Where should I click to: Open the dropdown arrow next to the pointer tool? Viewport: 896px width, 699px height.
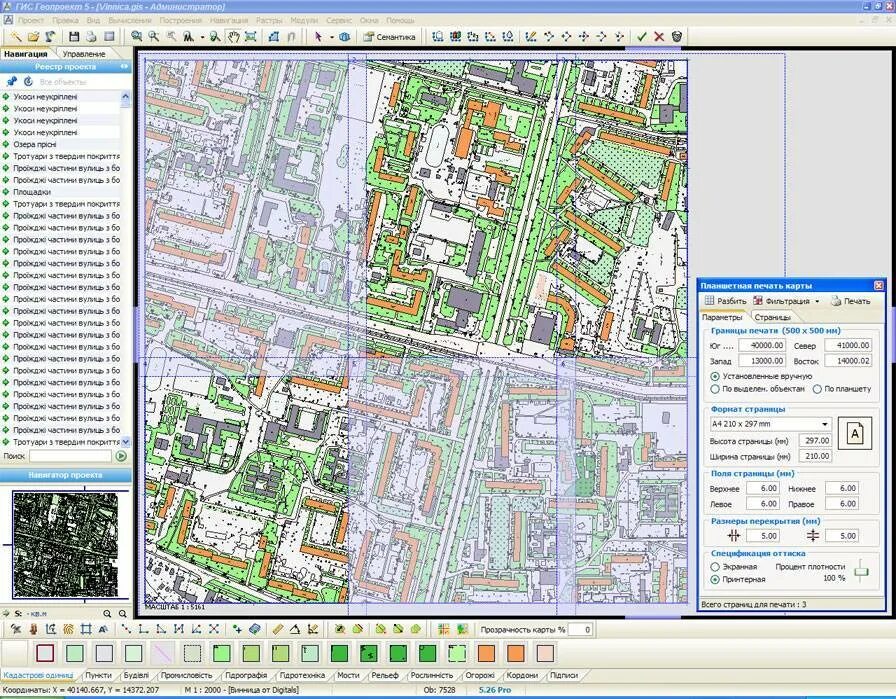331,37
